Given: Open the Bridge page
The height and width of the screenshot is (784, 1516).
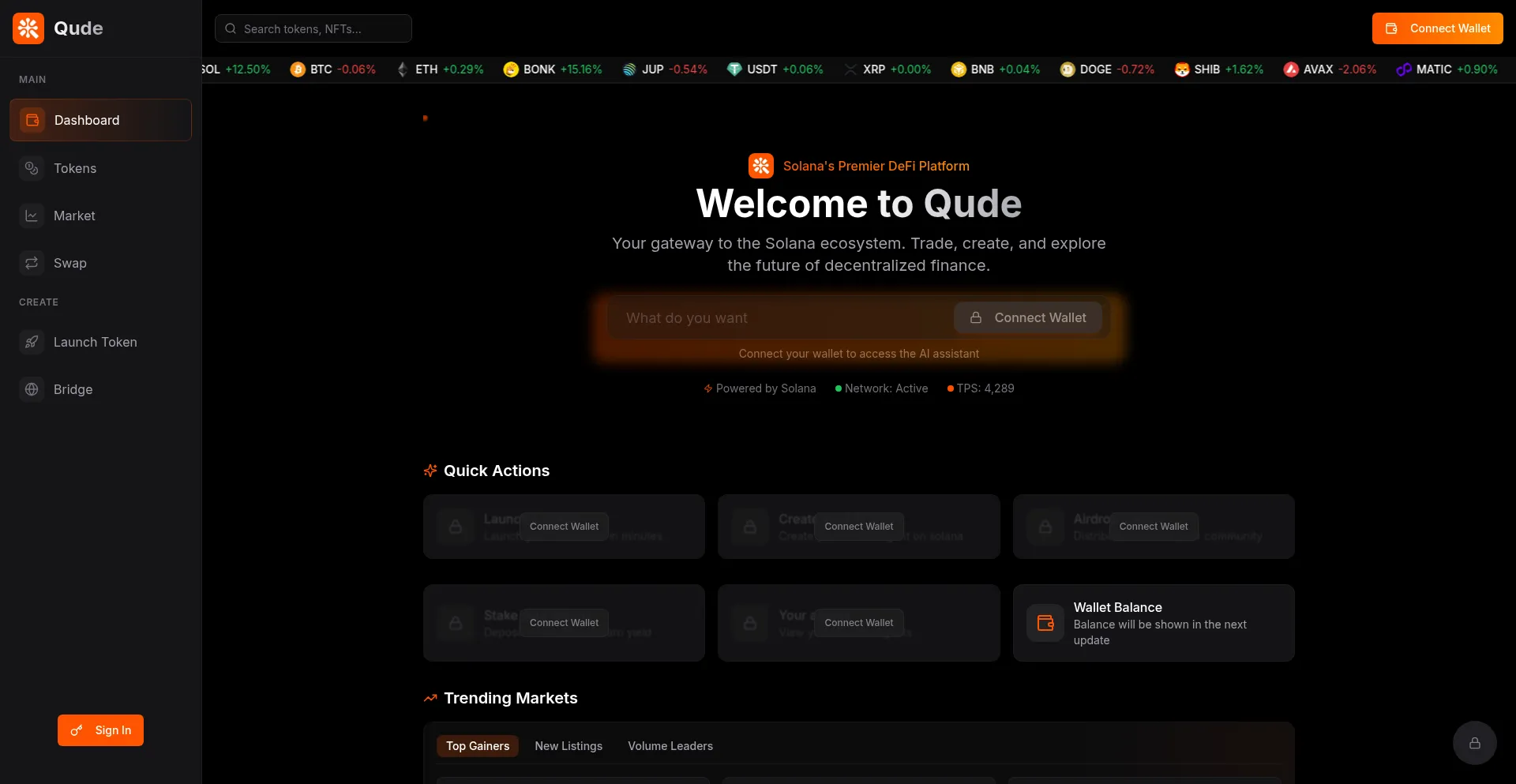Looking at the screenshot, I should pos(100,389).
